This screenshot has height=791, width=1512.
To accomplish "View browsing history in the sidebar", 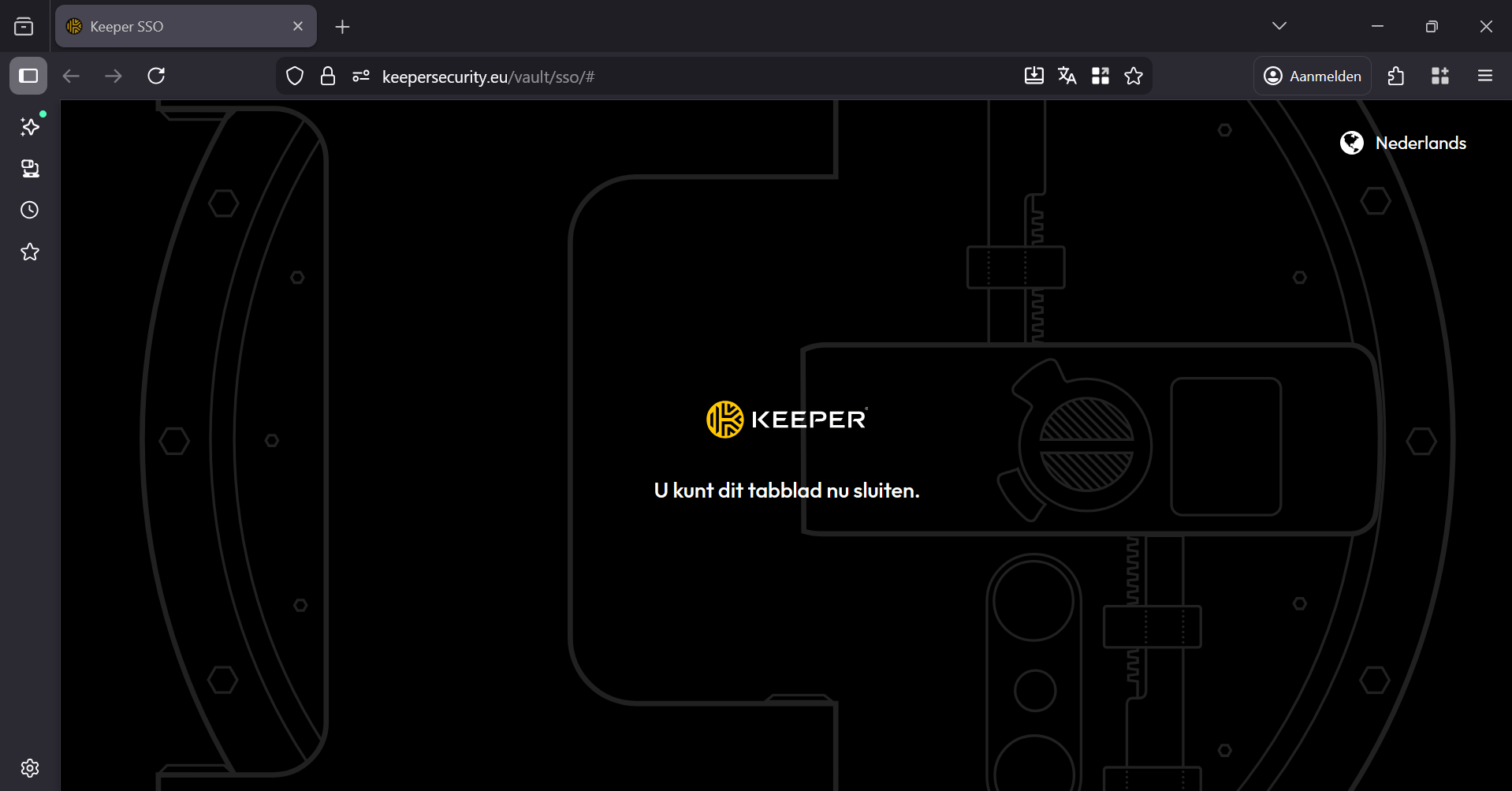I will (x=29, y=209).
